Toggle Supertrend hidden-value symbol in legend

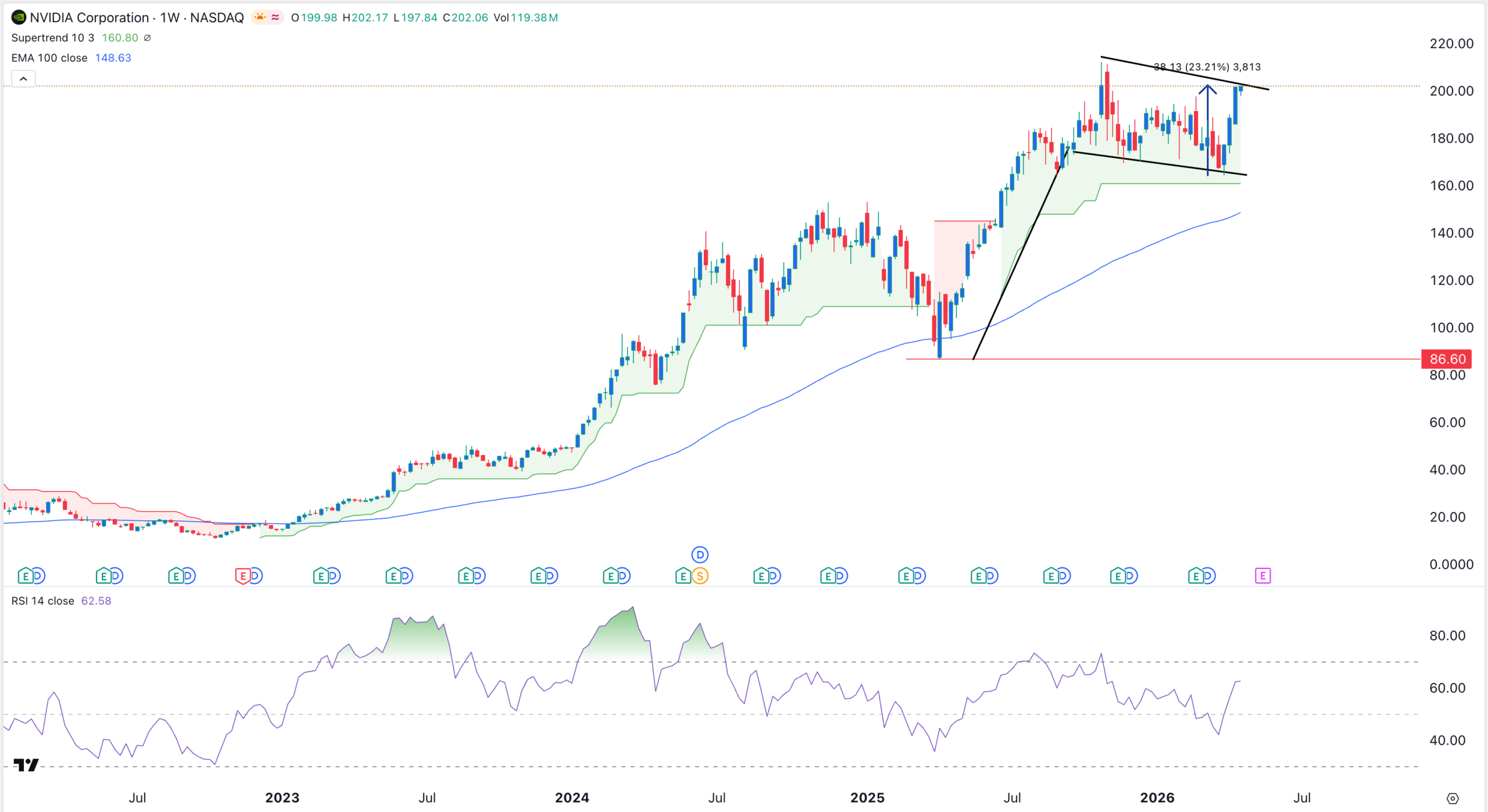[148, 38]
